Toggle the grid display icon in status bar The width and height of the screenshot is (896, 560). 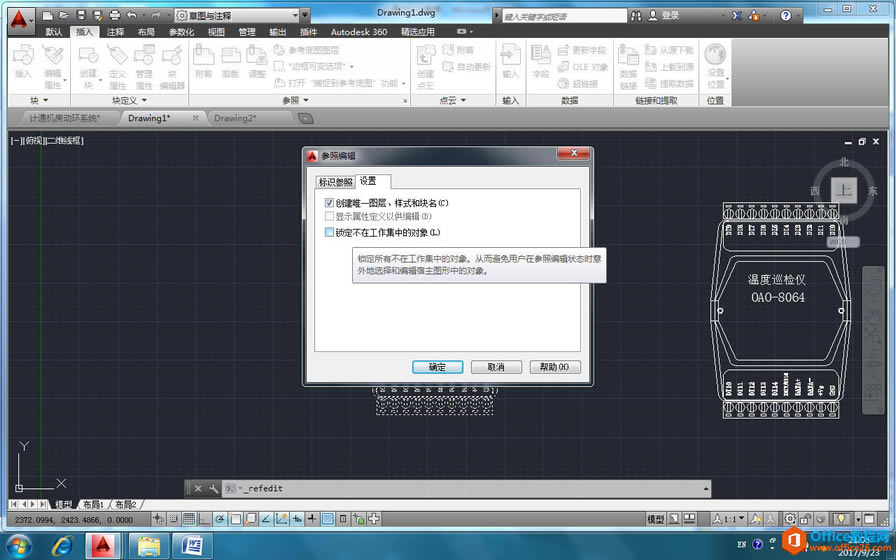188,519
